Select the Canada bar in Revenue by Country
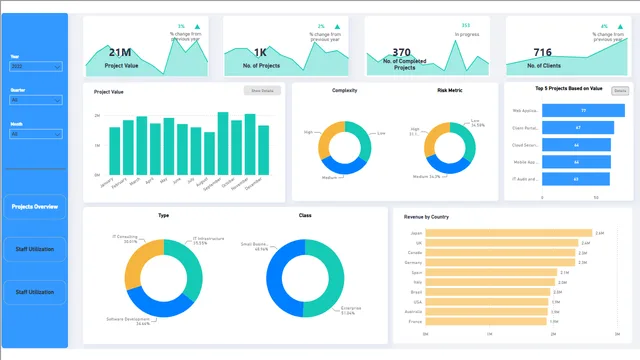 [500, 253]
